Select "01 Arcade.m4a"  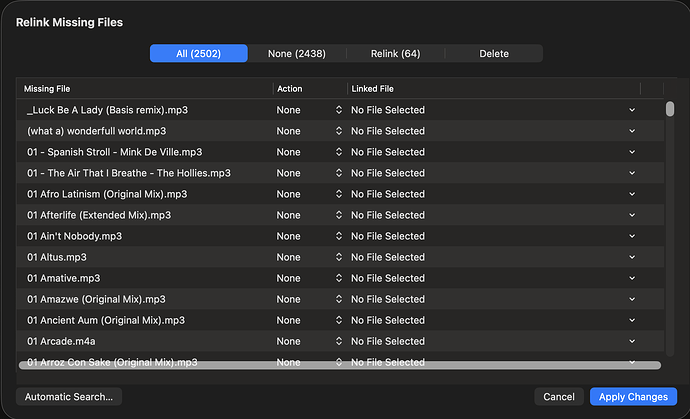(x=61, y=341)
